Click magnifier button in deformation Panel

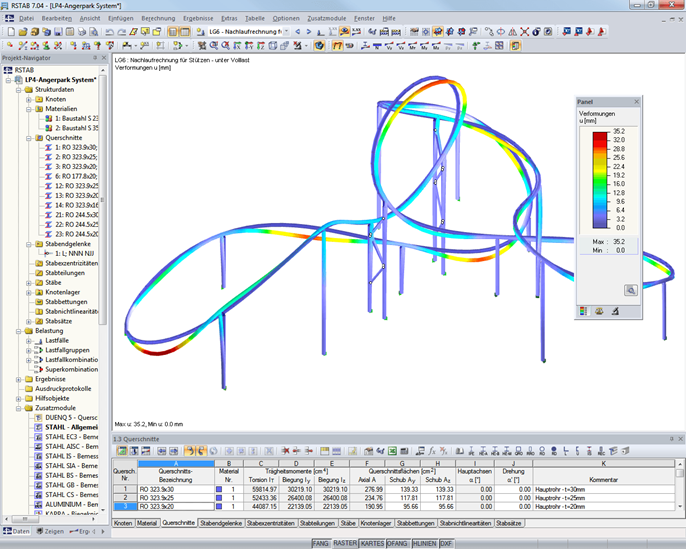(630, 290)
